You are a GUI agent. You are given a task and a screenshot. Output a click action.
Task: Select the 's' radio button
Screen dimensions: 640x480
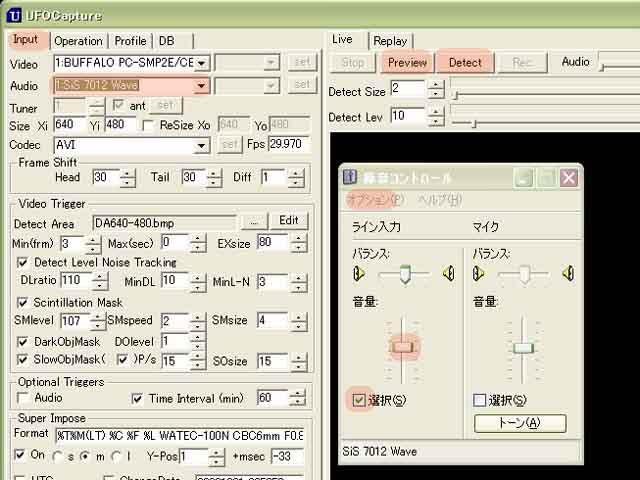click(x=58, y=456)
